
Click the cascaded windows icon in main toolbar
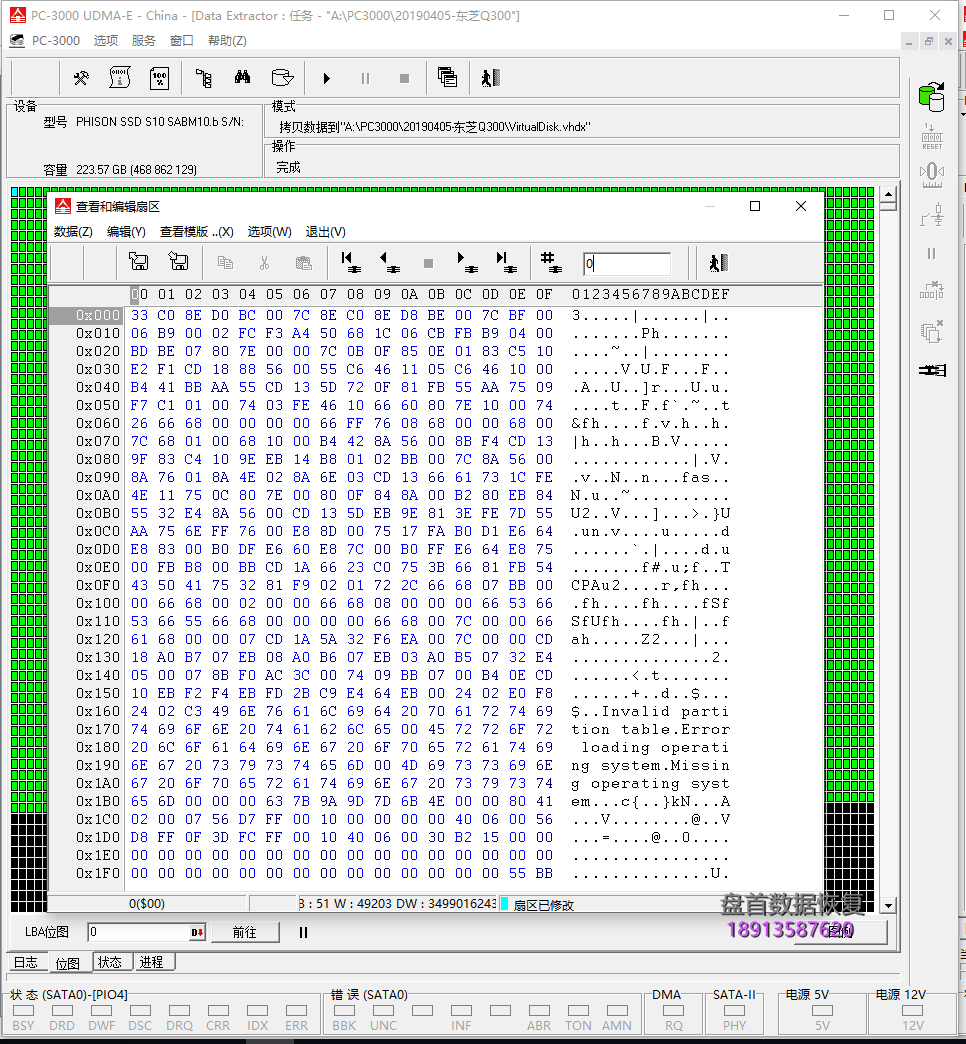447,78
